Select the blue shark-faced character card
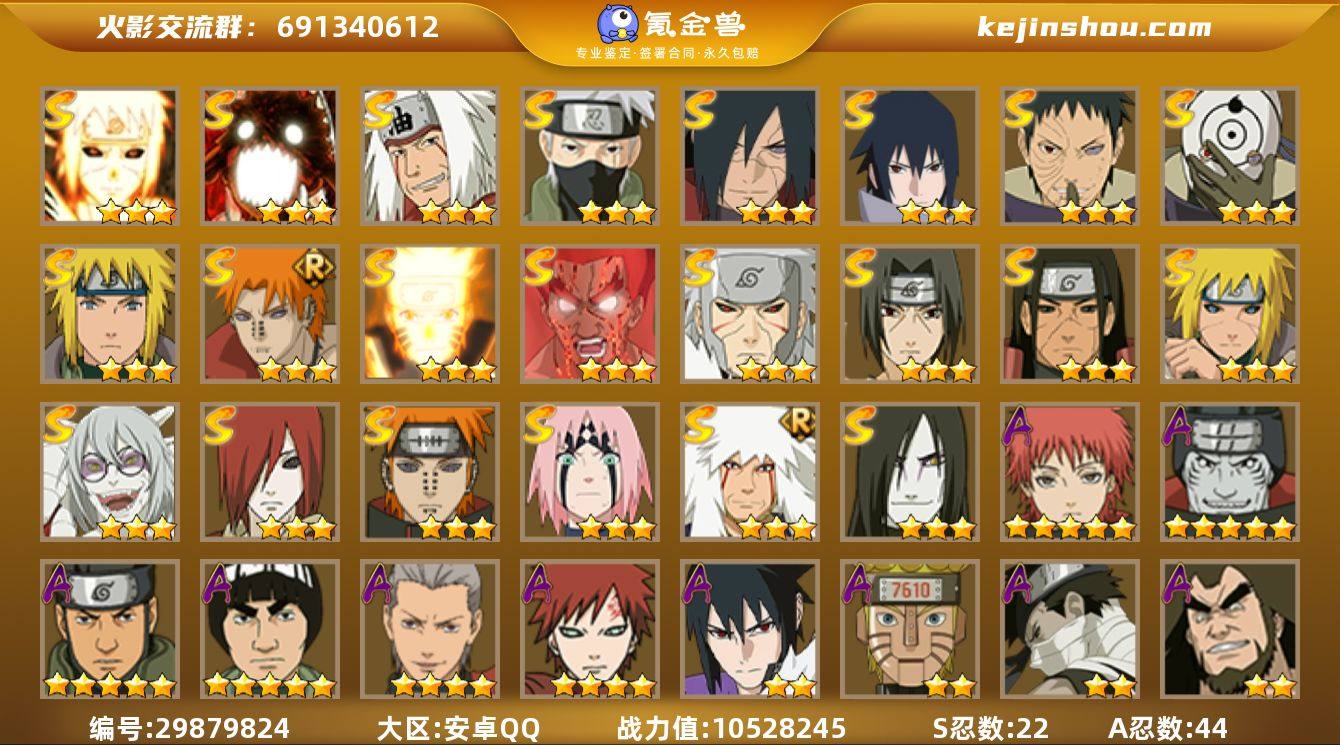Viewport: 1340px width, 745px height. tap(1229, 471)
